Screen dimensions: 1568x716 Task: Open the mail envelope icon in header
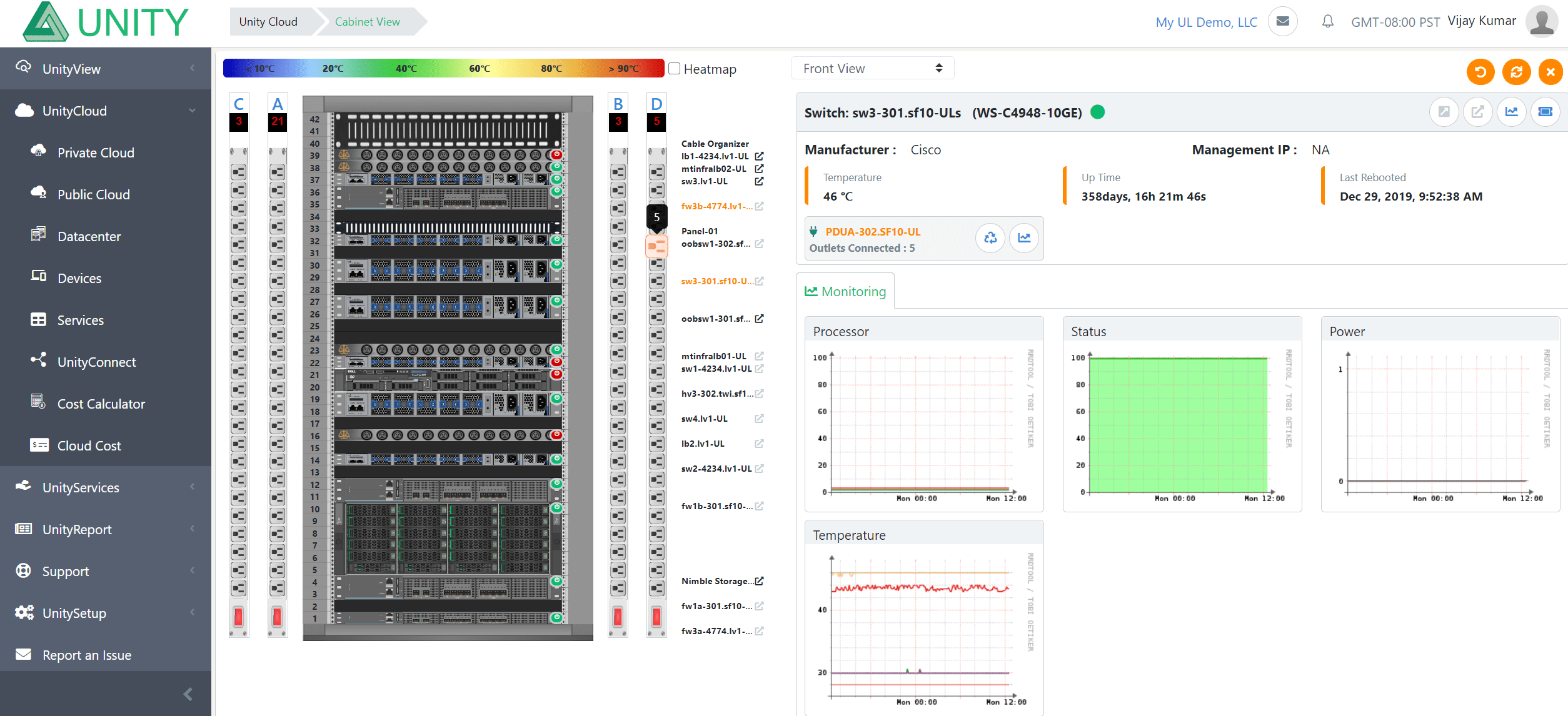click(1282, 21)
